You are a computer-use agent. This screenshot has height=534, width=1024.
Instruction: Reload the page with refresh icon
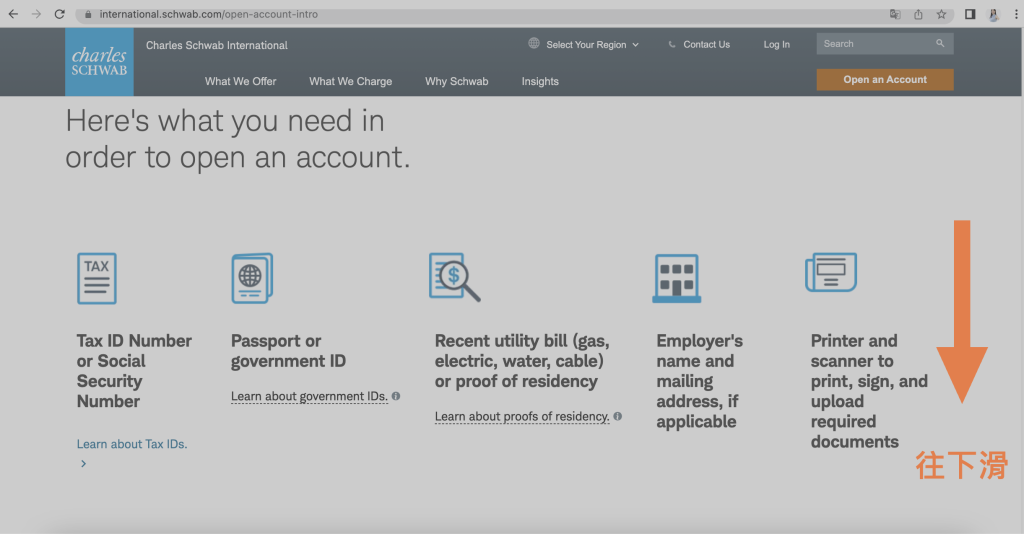click(x=59, y=14)
